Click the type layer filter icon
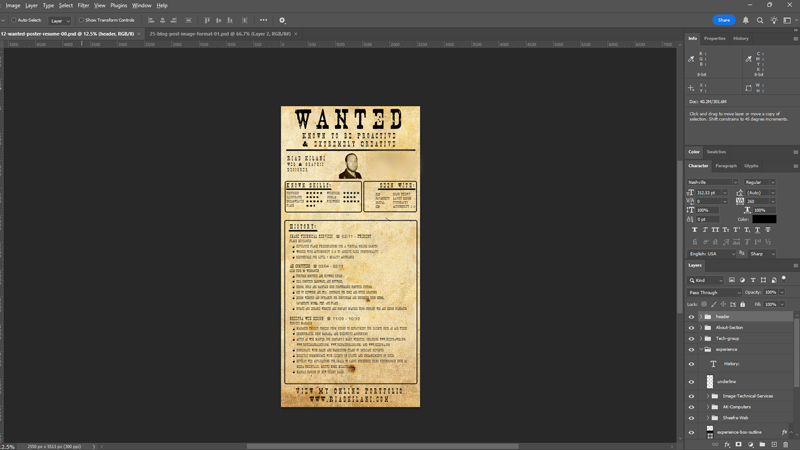The width and height of the screenshot is (800, 450). point(754,280)
